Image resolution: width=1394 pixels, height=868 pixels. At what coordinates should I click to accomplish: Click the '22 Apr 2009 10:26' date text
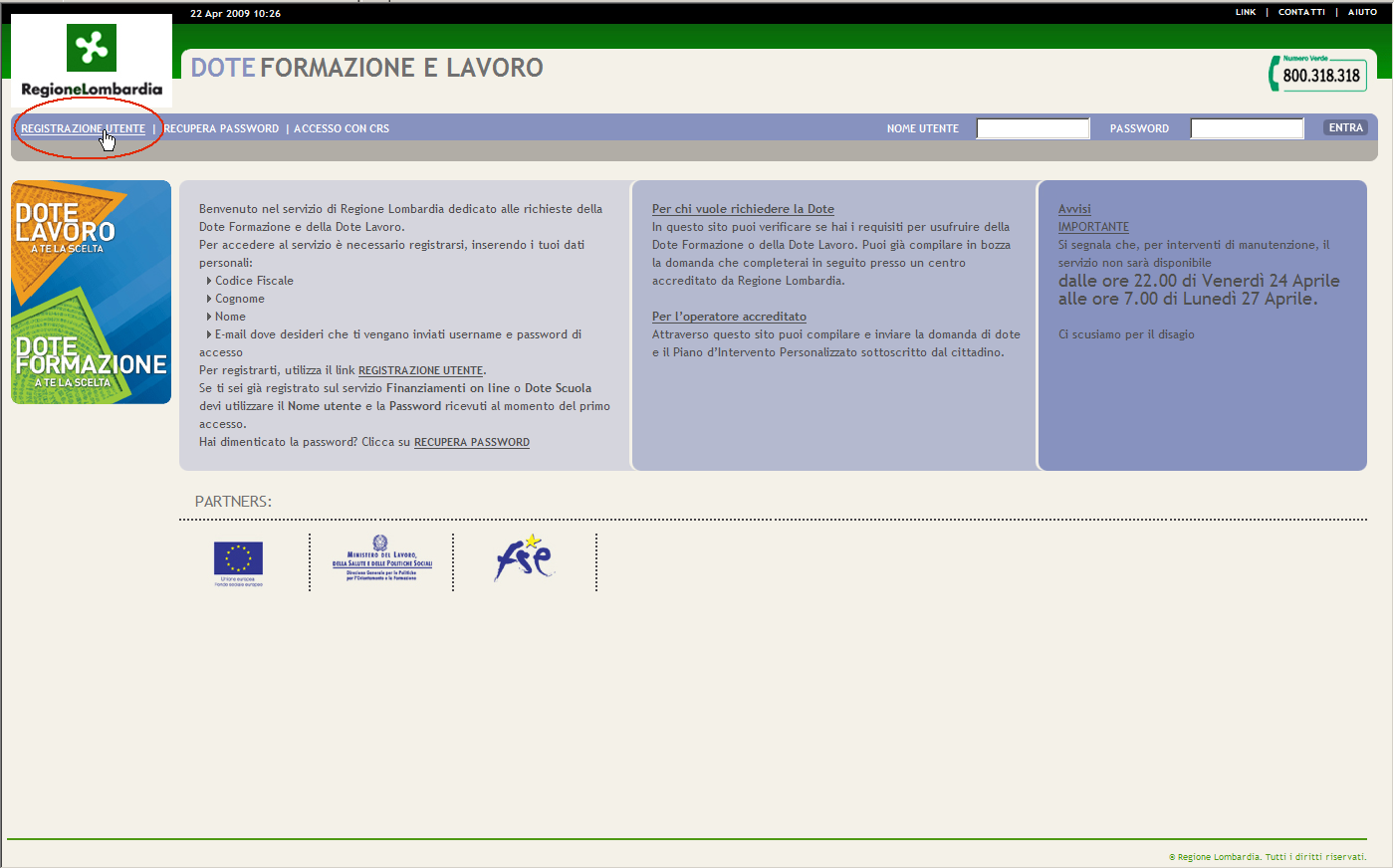click(x=235, y=14)
